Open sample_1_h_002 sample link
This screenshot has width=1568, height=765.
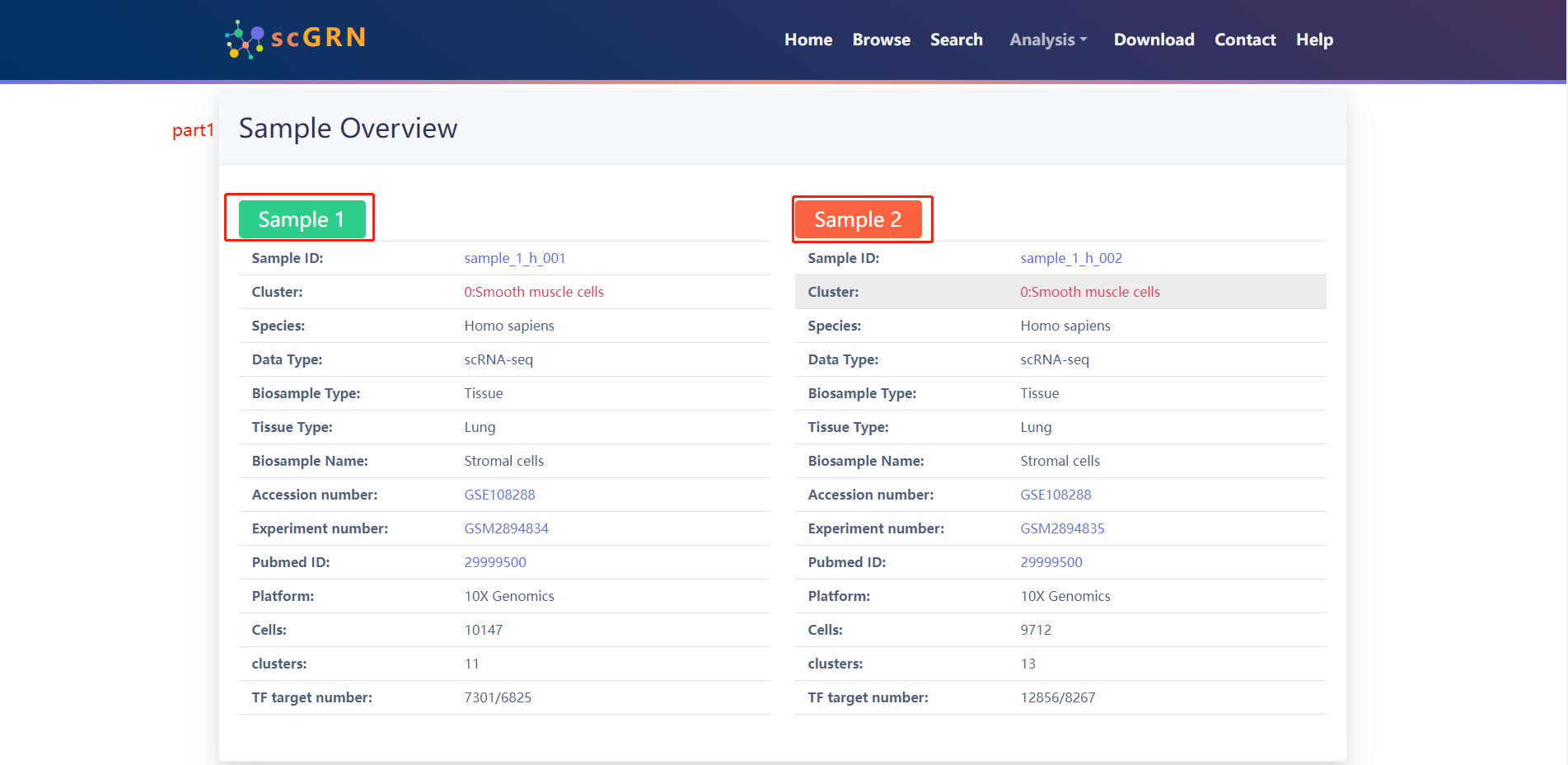(x=1070, y=258)
